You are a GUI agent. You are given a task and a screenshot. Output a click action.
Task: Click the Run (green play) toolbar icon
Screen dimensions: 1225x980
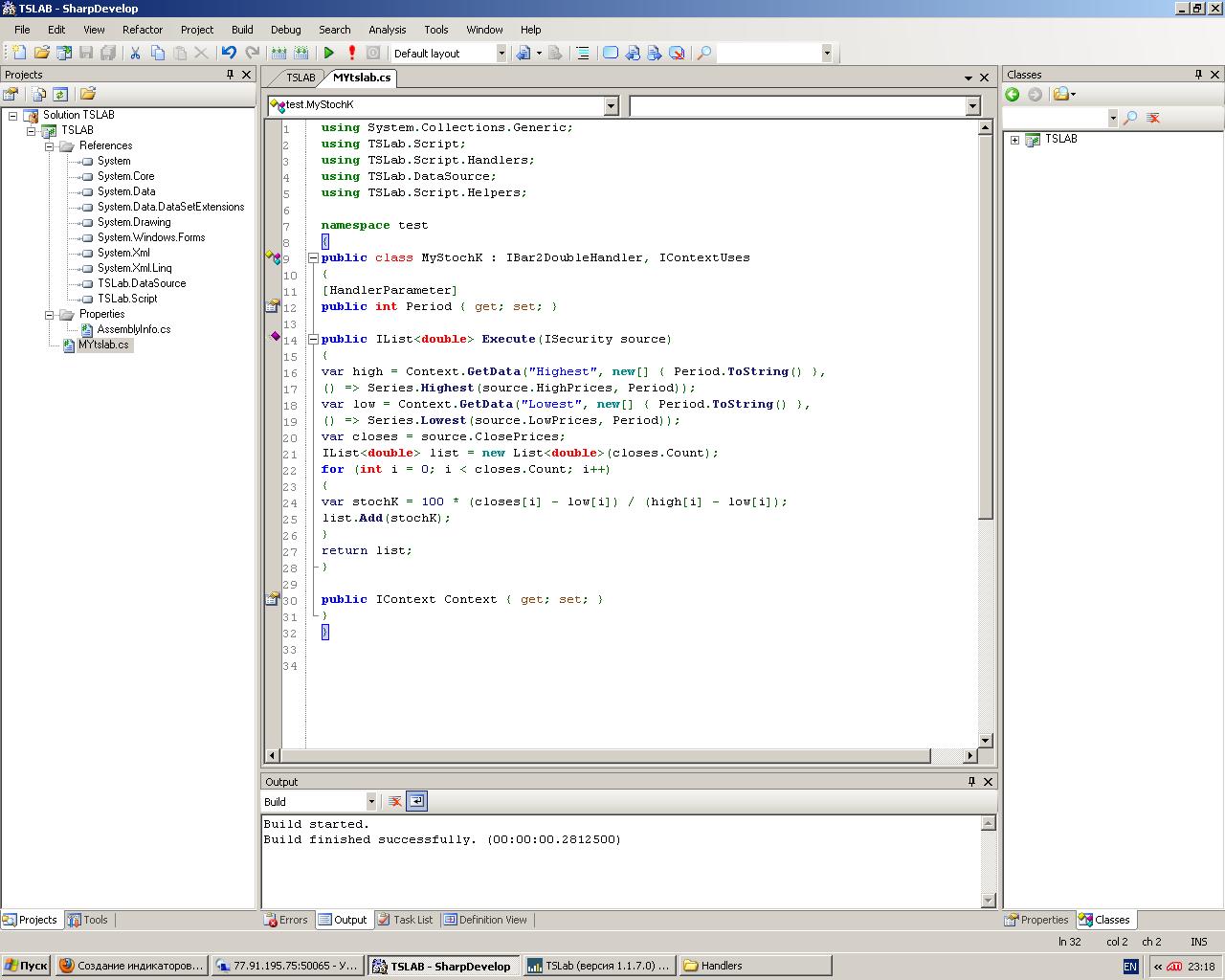(x=329, y=54)
